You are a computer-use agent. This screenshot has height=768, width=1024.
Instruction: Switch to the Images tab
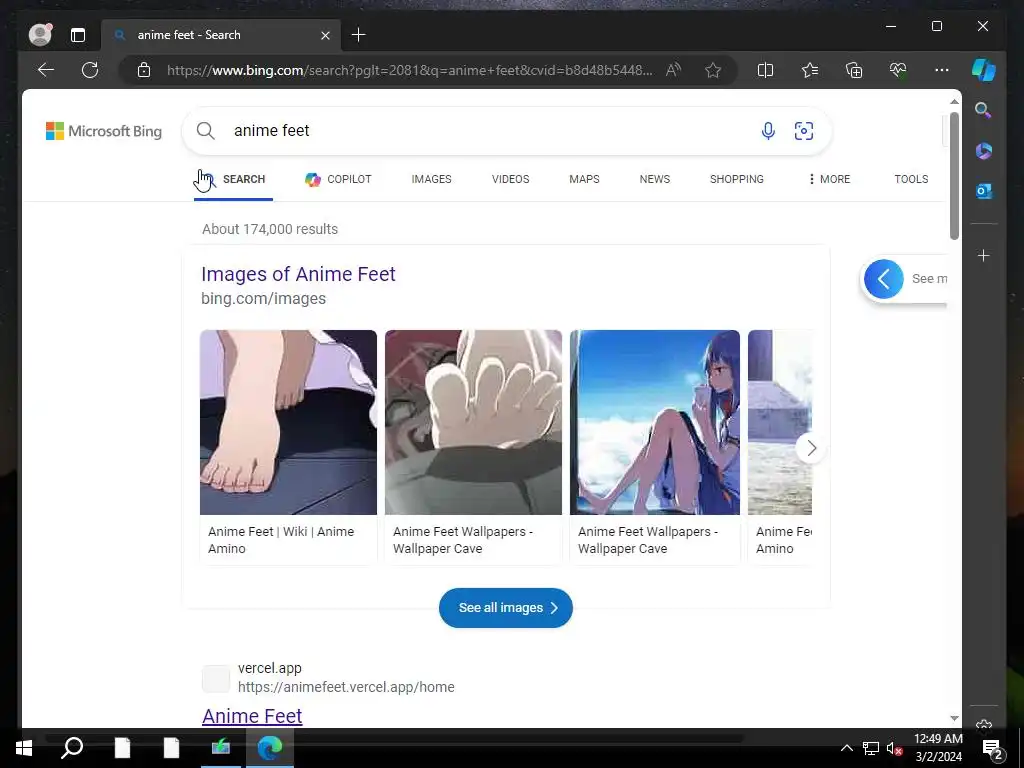pos(432,179)
